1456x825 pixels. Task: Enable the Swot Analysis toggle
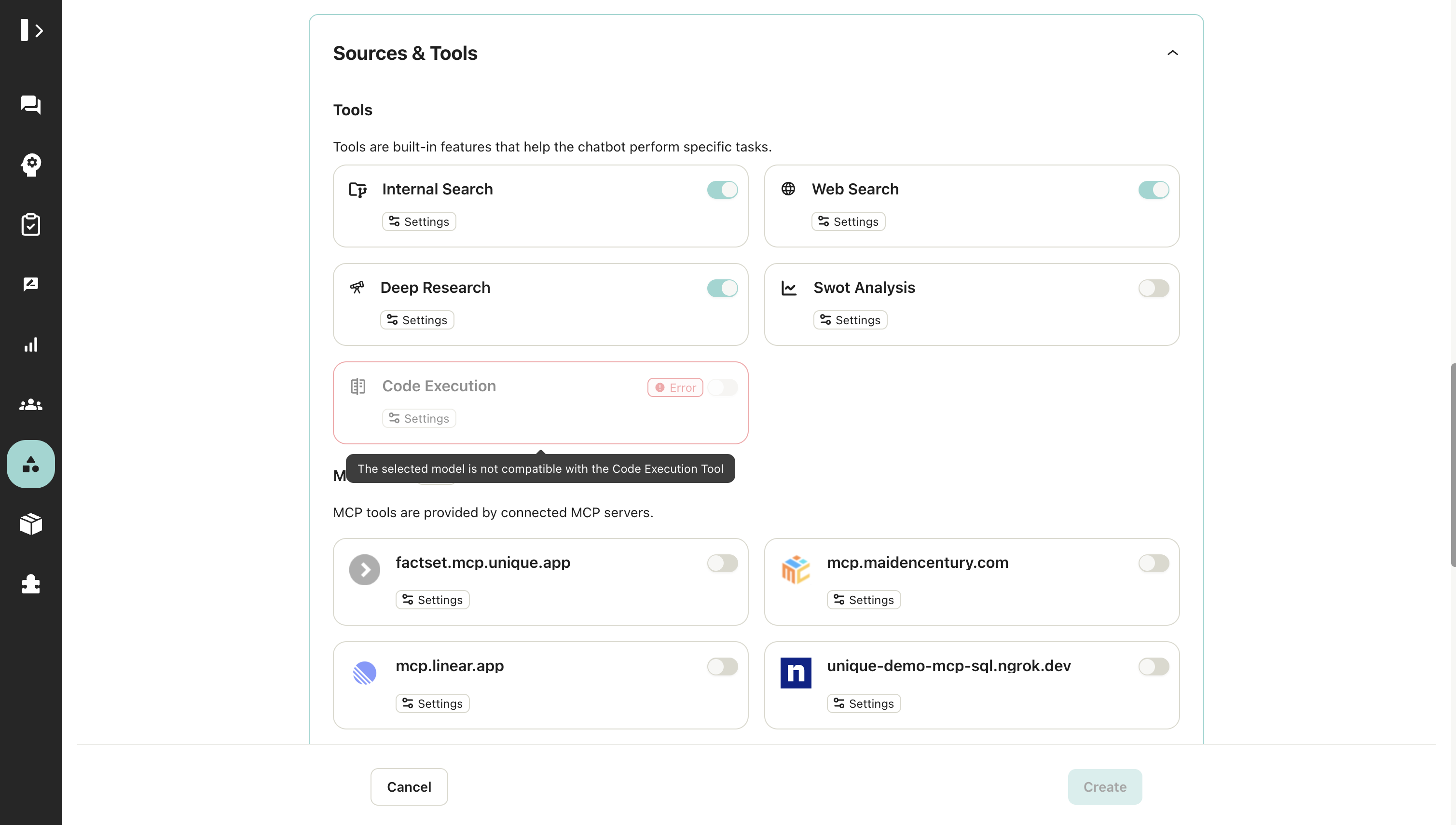1154,289
